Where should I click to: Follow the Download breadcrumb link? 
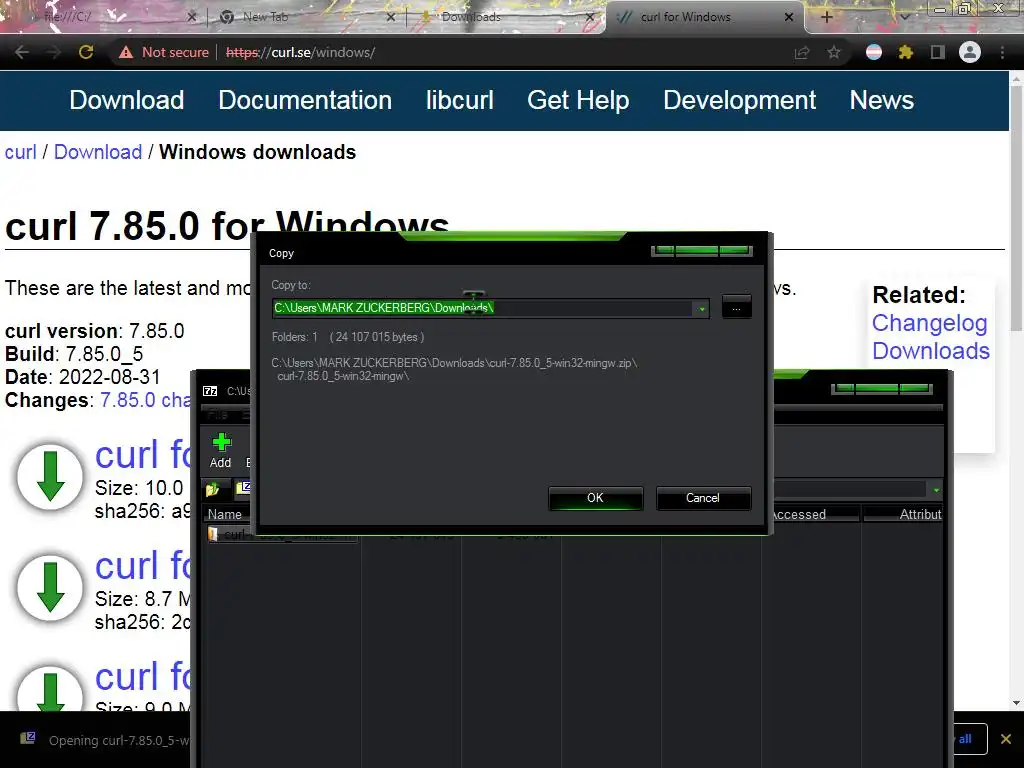tap(98, 152)
